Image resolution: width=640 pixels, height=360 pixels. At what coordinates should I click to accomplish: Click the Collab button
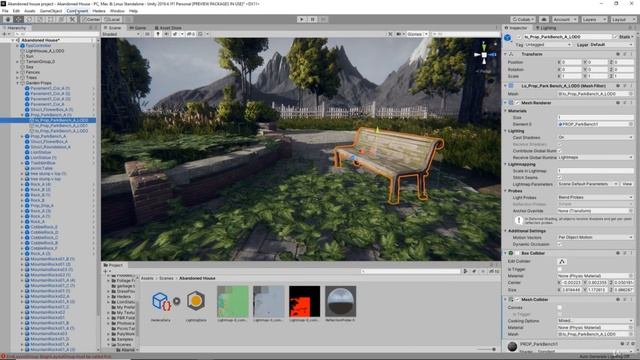pos(523,19)
